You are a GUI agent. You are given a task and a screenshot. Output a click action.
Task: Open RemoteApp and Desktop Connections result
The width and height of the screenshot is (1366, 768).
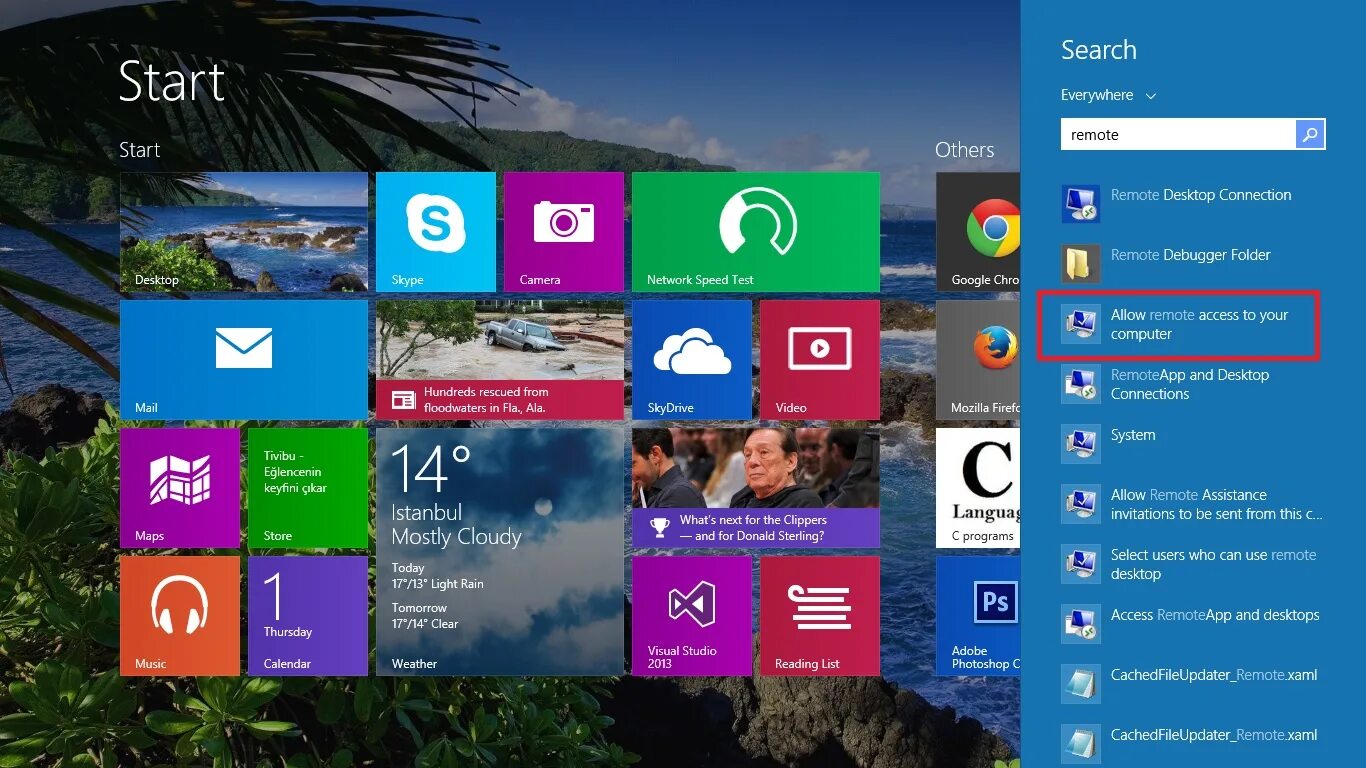pyautogui.click(x=1193, y=384)
